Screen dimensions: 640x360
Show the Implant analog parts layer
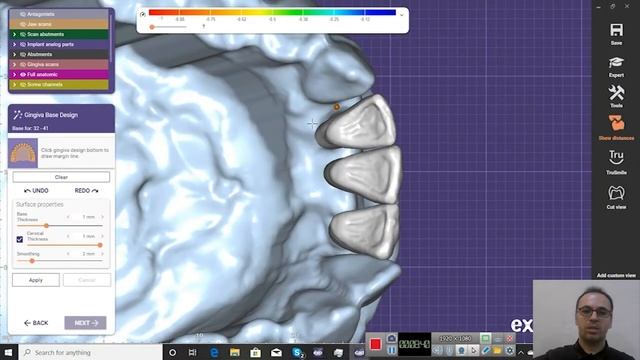[23, 44]
